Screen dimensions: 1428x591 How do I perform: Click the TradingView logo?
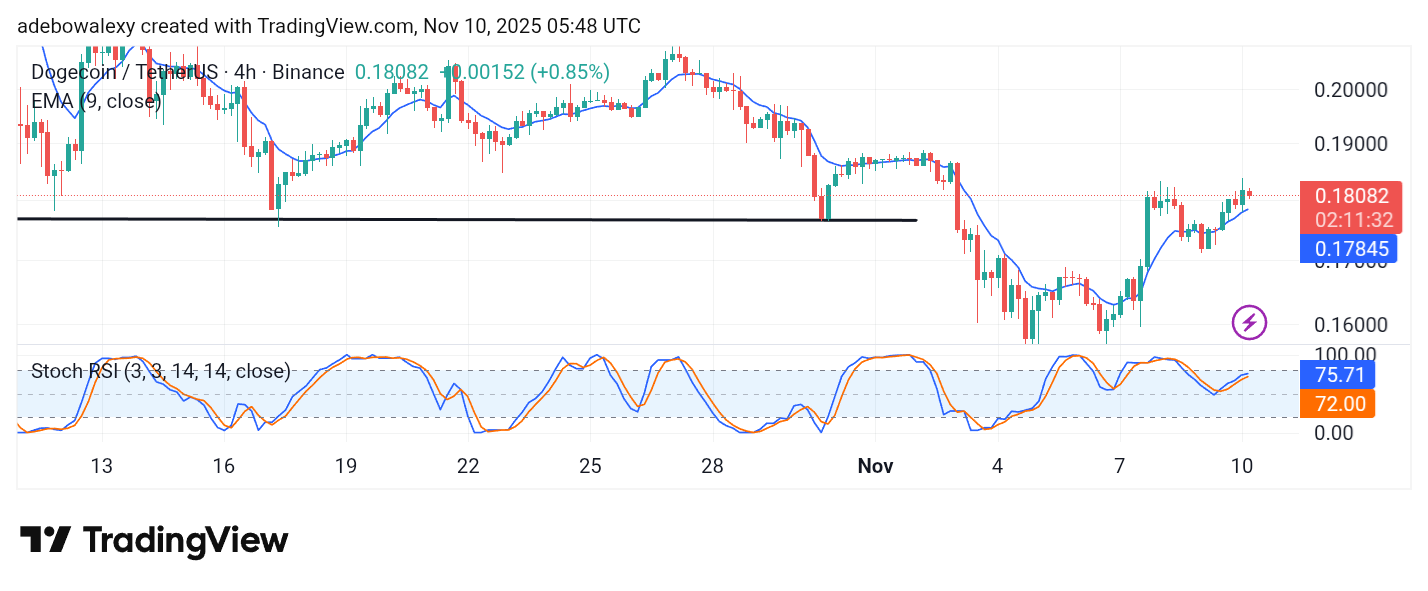[x=154, y=541]
